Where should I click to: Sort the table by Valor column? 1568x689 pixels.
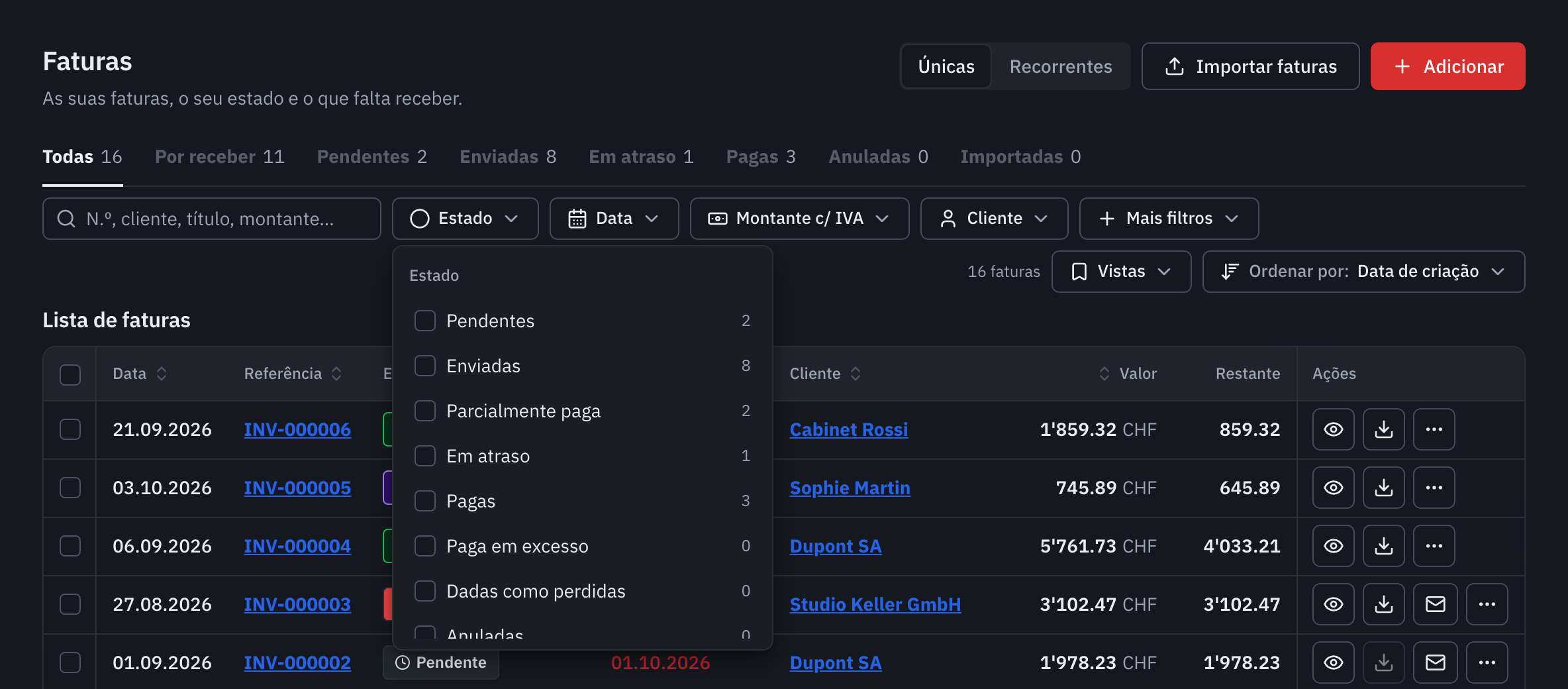[1128, 374]
